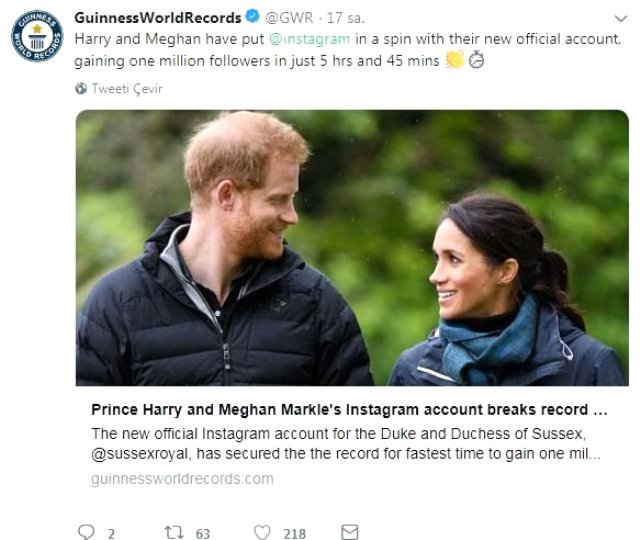Click the globe icon beside Tweeti Çevir
Viewport: 640px width, 540px height.
[x=80, y=88]
